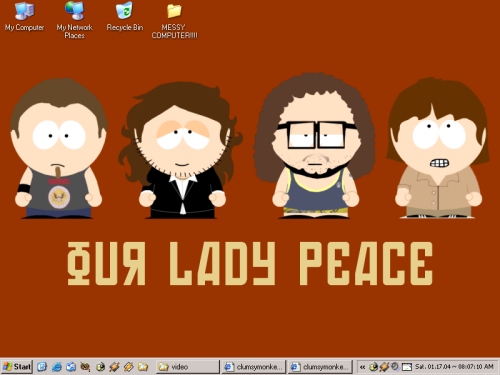Launch Outlook Express from Quick Launch
The width and height of the screenshot is (500, 375).
71,367
